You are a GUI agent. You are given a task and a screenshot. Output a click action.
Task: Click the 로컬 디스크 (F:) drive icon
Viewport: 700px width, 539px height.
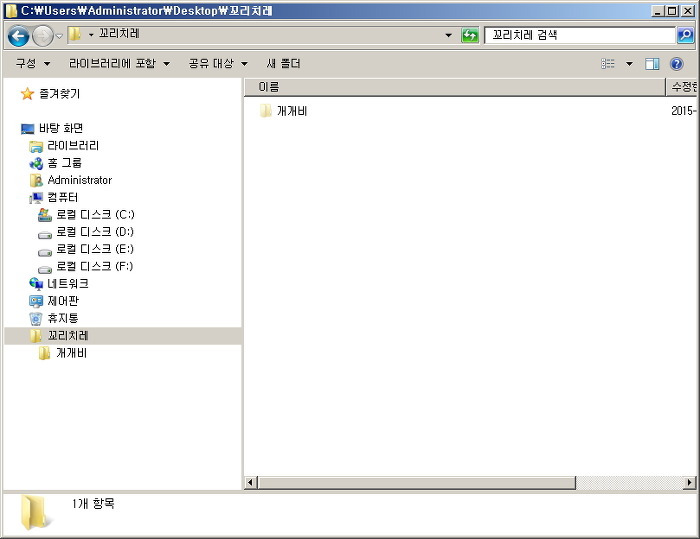(45, 268)
